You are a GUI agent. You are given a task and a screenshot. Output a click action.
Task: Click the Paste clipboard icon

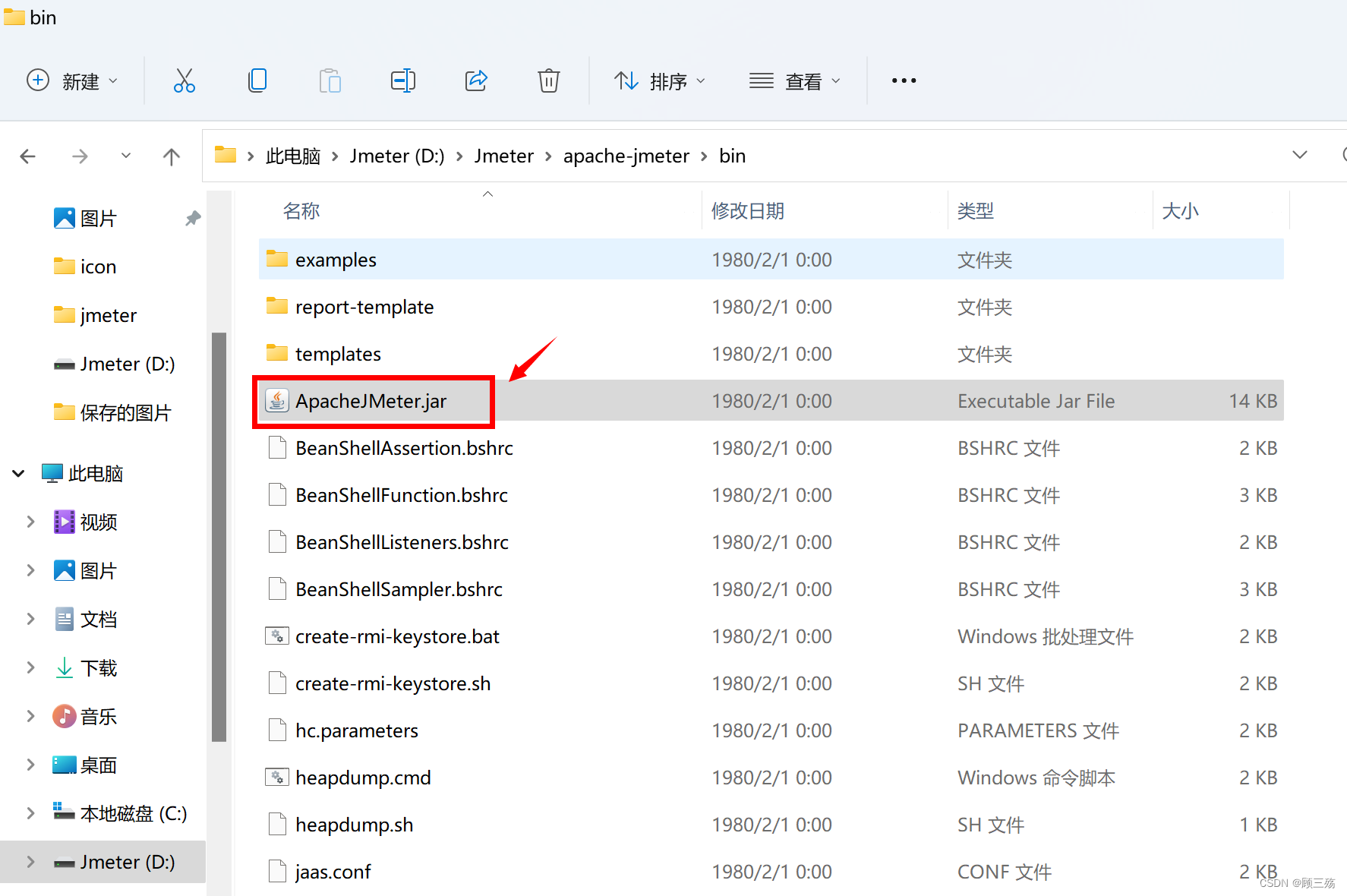(x=330, y=80)
